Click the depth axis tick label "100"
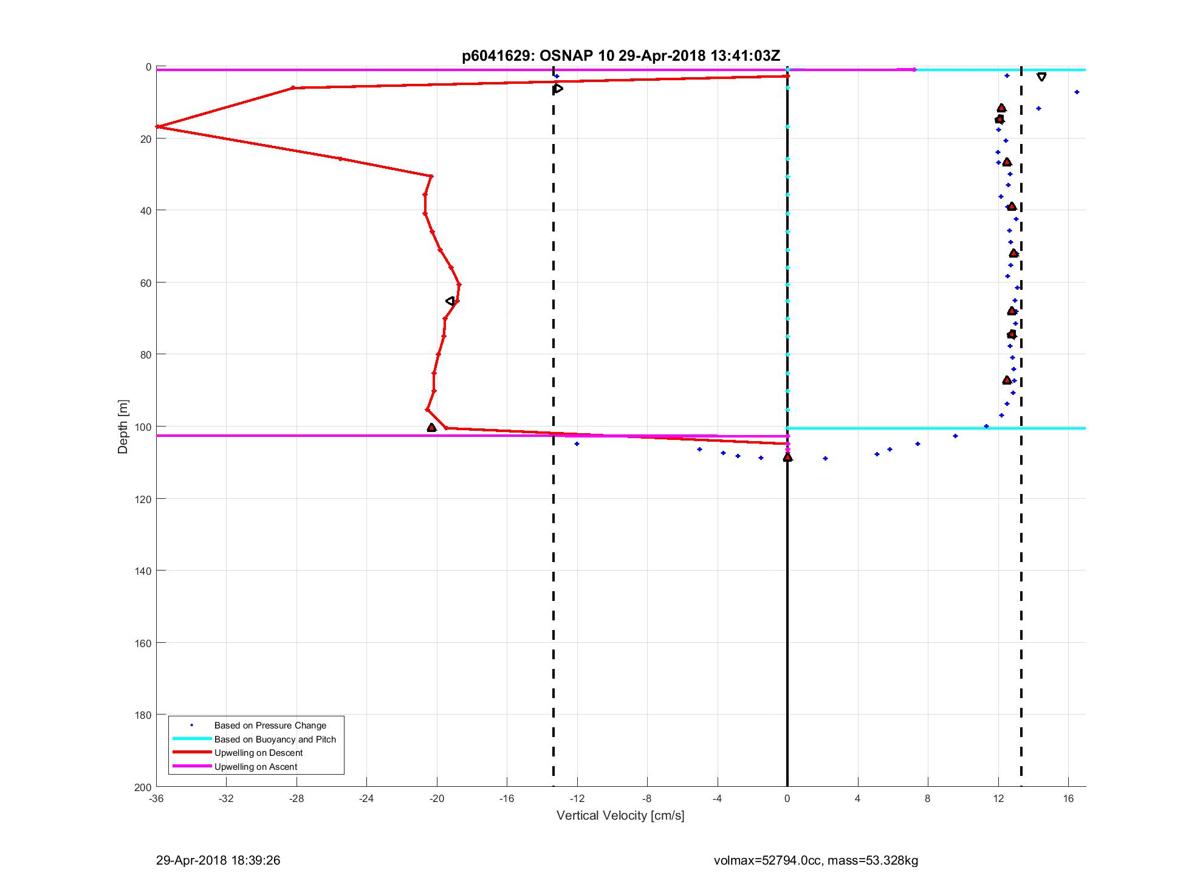This screenshot has width=1200, height=885. [141, 427]
